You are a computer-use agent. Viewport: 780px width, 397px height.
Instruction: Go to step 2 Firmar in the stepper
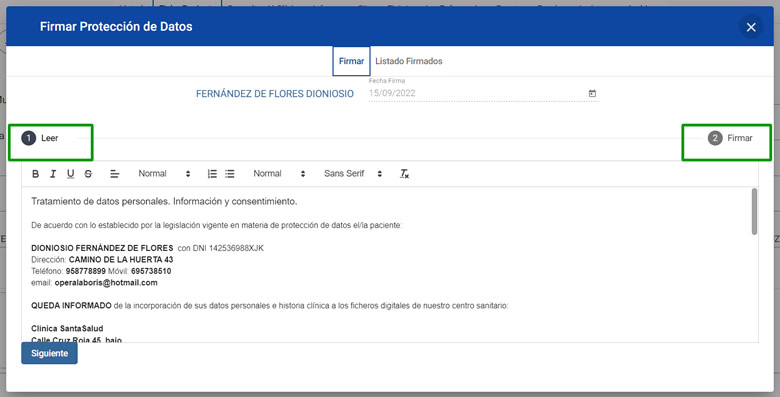pyautogui.click(x=730, y=138)
